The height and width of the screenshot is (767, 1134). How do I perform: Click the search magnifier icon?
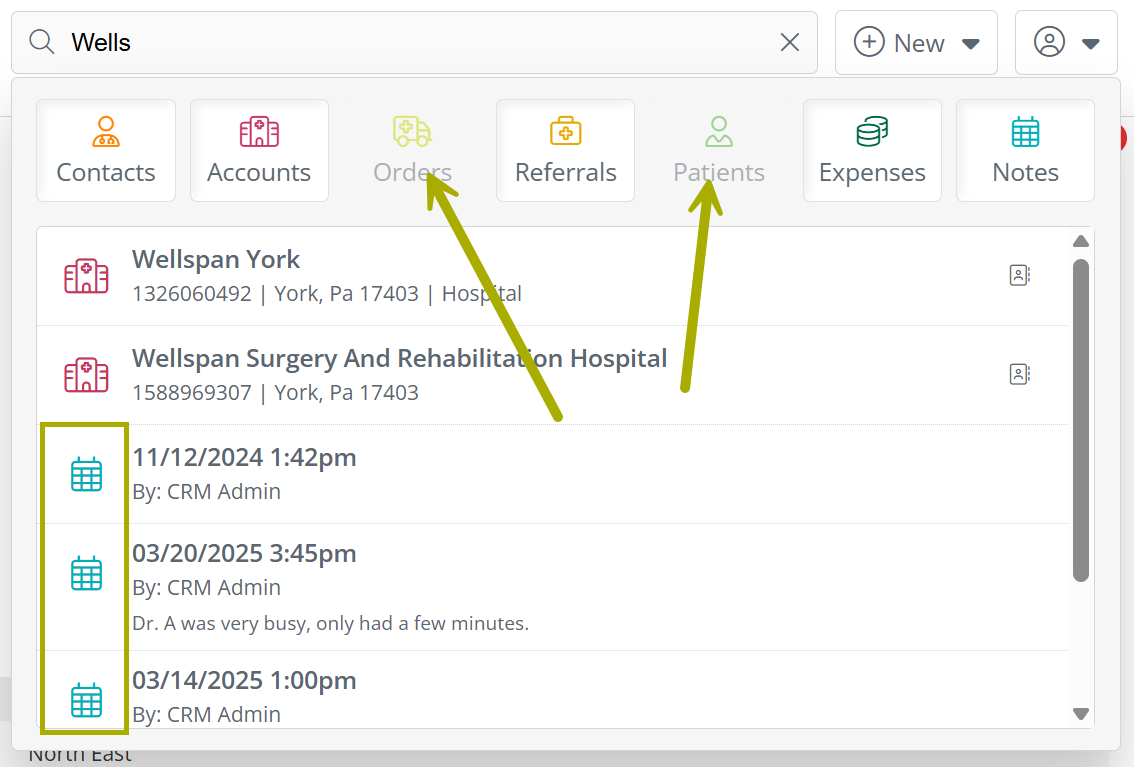coord(42,42)
